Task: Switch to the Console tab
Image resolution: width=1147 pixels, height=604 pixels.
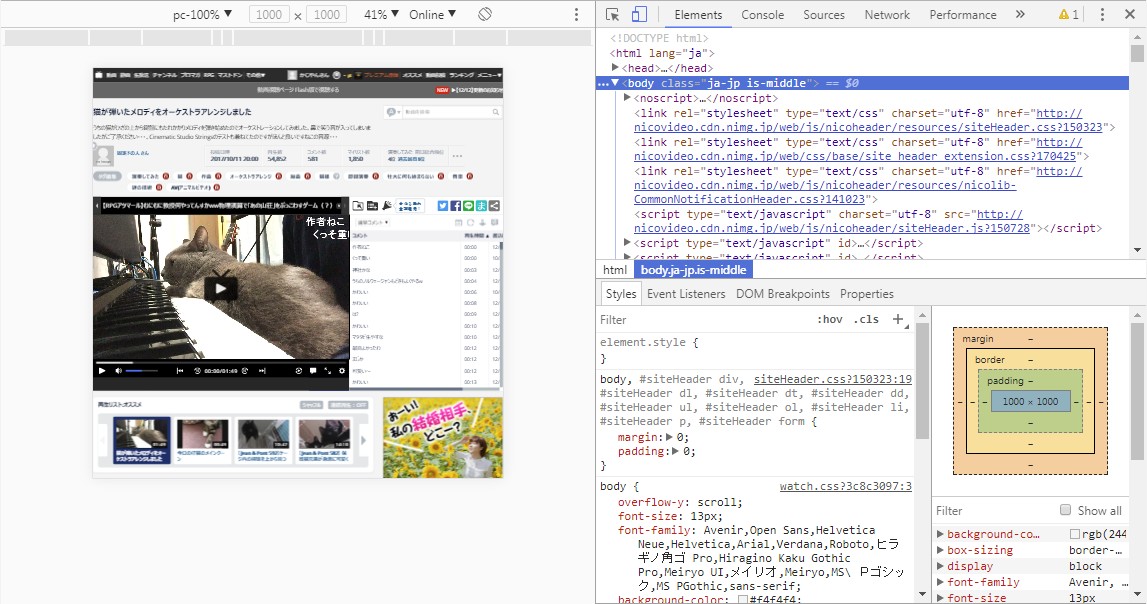Action: coord(762,15)
